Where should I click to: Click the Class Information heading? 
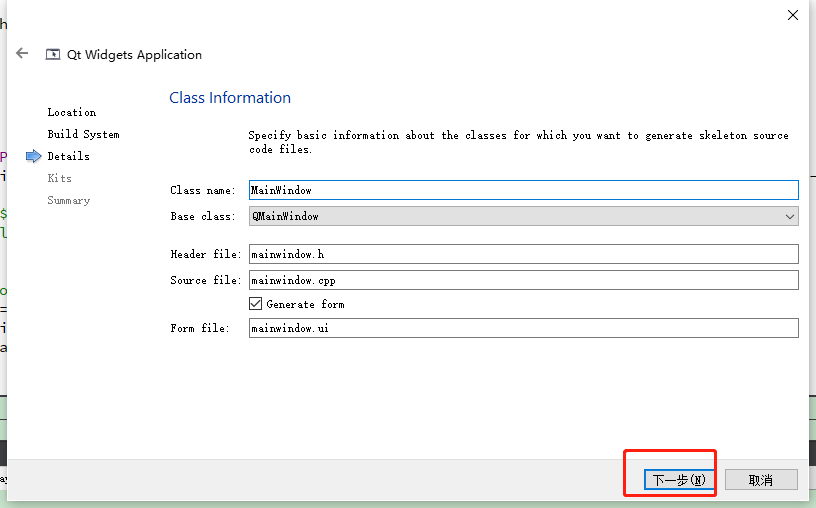click(230, 98)
